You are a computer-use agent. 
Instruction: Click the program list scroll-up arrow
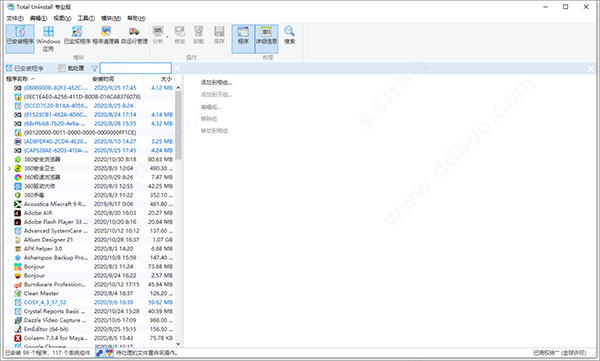click(178, 87)
